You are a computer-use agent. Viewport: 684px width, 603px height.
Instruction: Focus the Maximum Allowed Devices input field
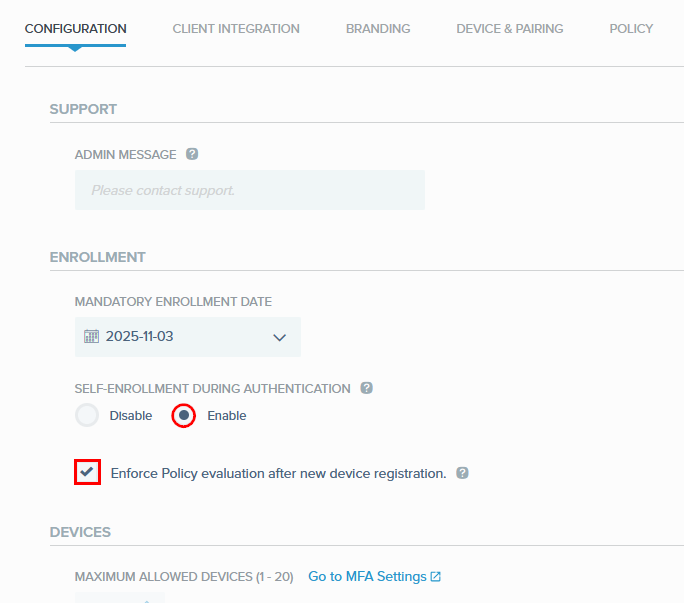pos(120,597)
